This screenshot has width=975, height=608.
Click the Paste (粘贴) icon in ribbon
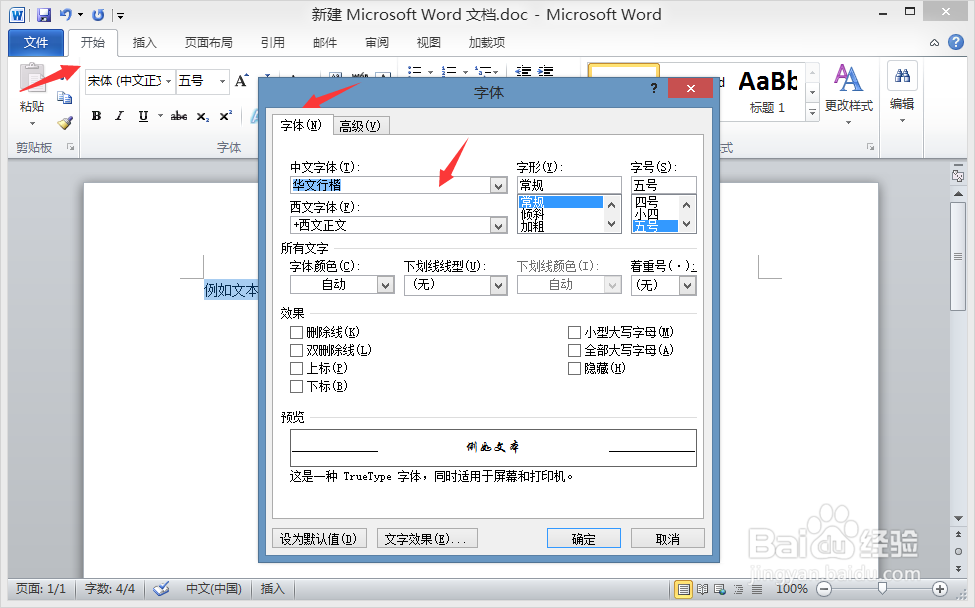click(32, 79)
